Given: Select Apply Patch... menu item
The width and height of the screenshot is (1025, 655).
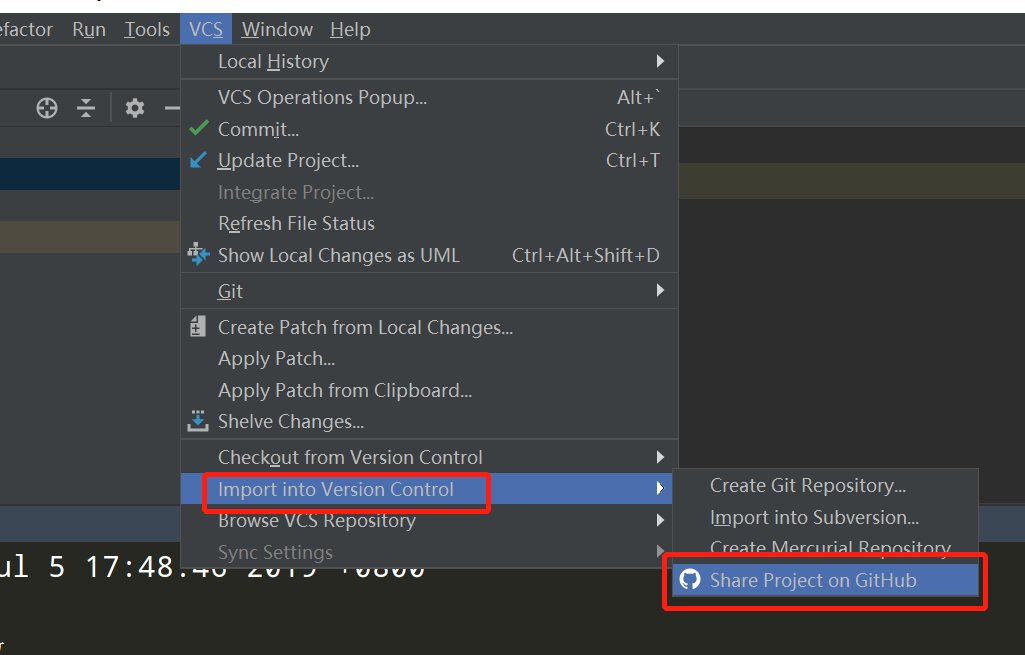Looking at the screenshot, I should 429,358.
